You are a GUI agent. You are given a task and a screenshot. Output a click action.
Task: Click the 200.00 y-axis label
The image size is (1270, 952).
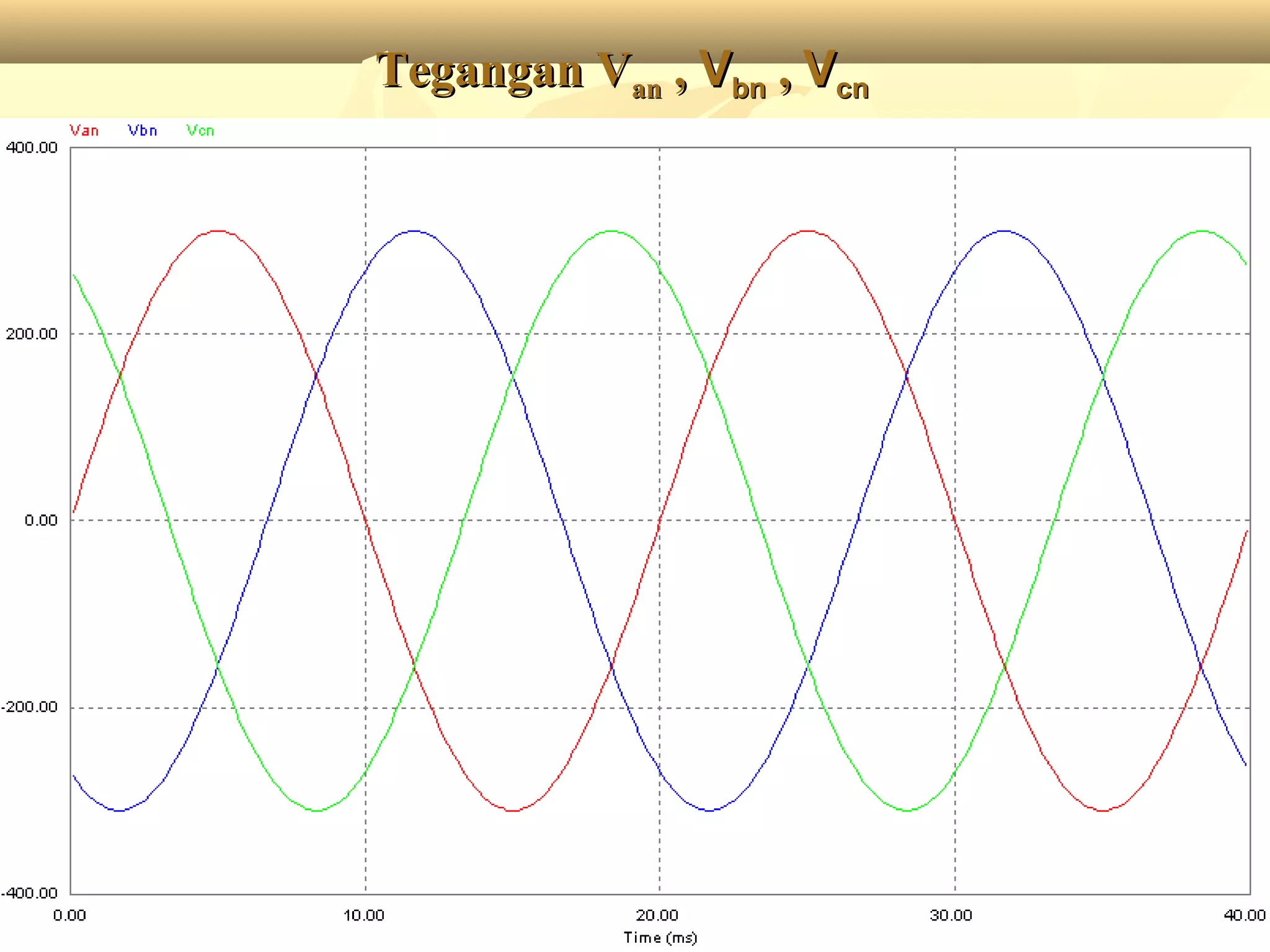(31, 334)
